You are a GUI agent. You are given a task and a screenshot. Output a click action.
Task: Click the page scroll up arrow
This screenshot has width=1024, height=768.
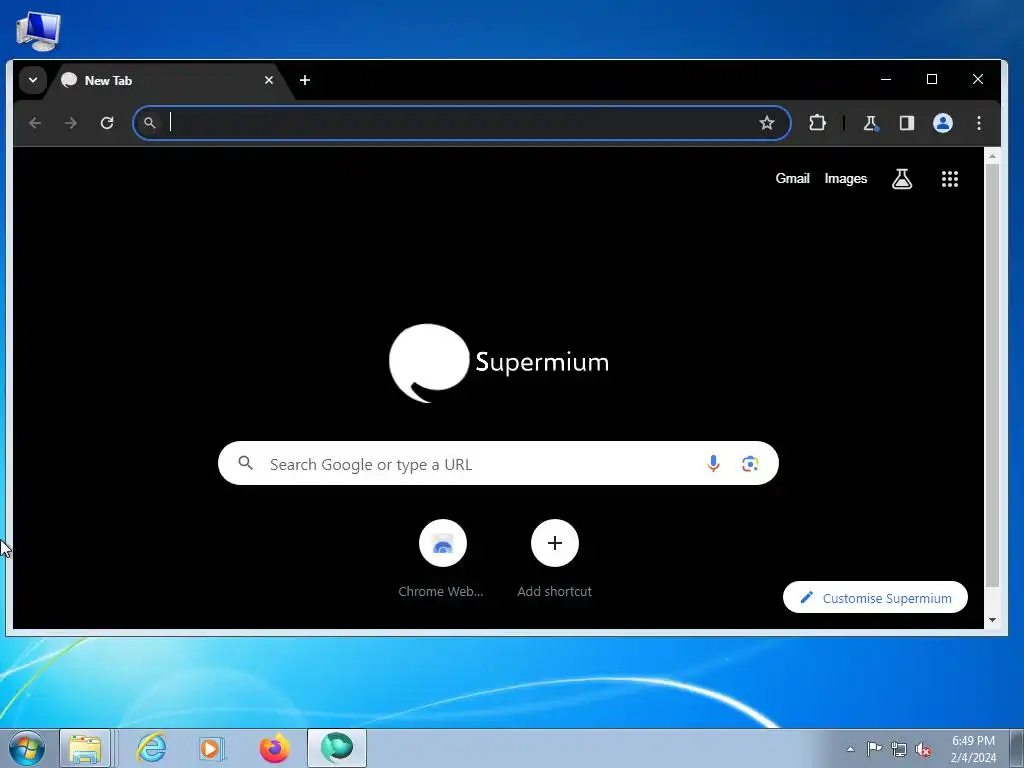pyautogui.click(x=992, y=156)
